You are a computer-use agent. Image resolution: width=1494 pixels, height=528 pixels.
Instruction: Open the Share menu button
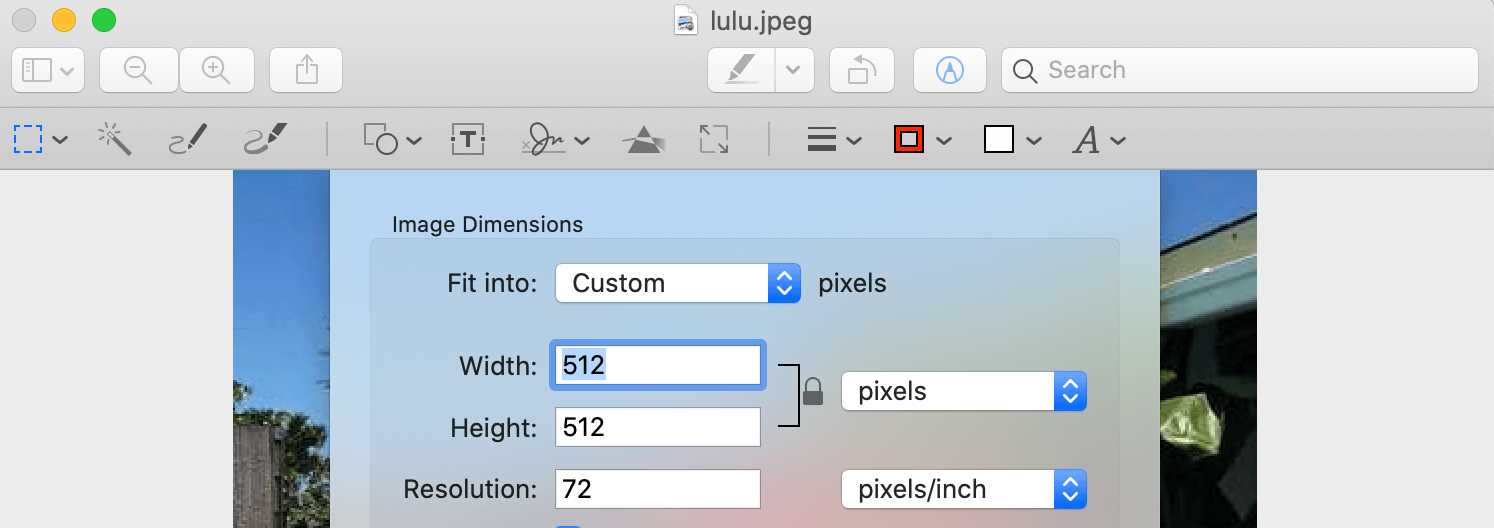tap(307, 70)
